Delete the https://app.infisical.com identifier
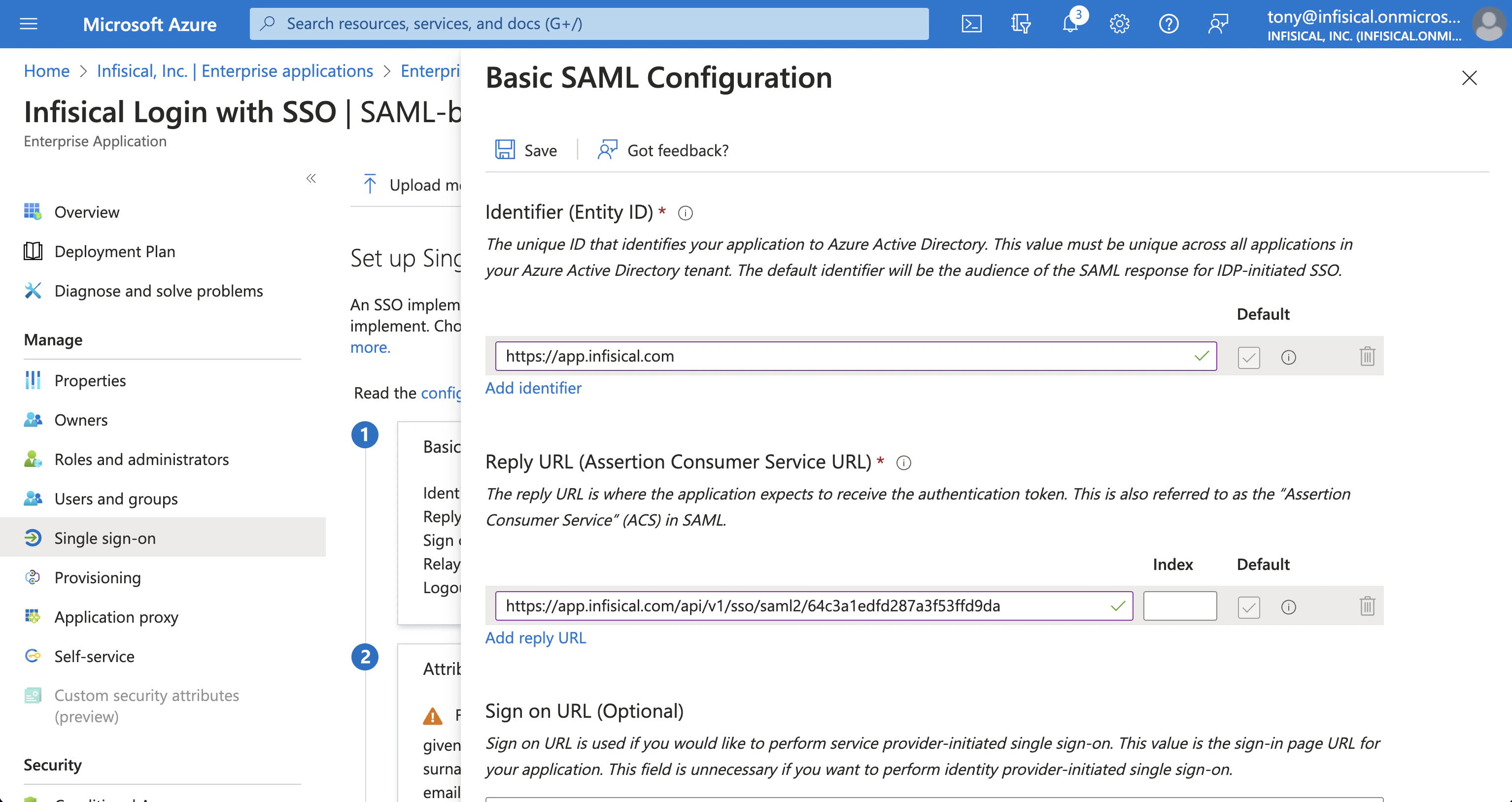 [x=1367, y=356]
